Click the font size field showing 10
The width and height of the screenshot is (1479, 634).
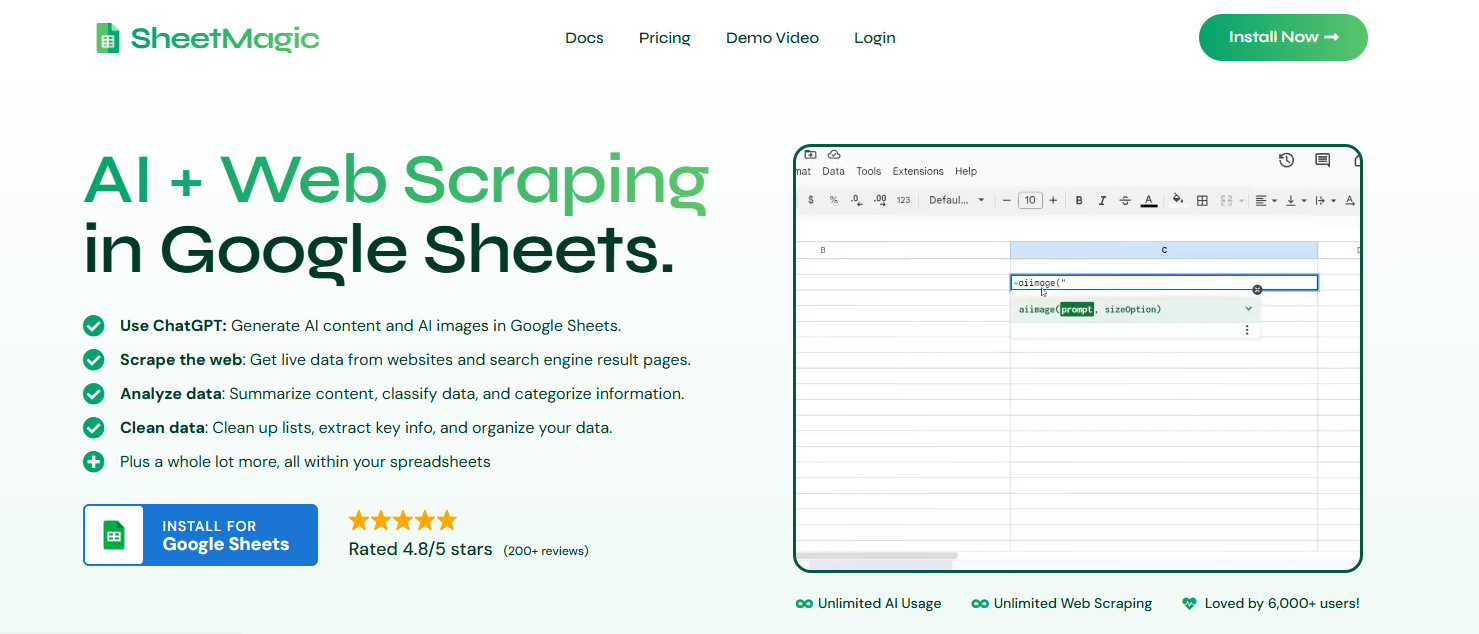pyautogui.click(x=1030, y=200)
